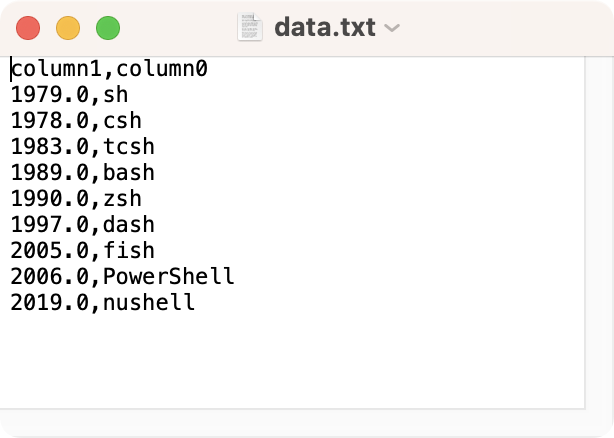614x438 pixels.
Task: Click the data.txt window title text
Action: pos(324,27)
